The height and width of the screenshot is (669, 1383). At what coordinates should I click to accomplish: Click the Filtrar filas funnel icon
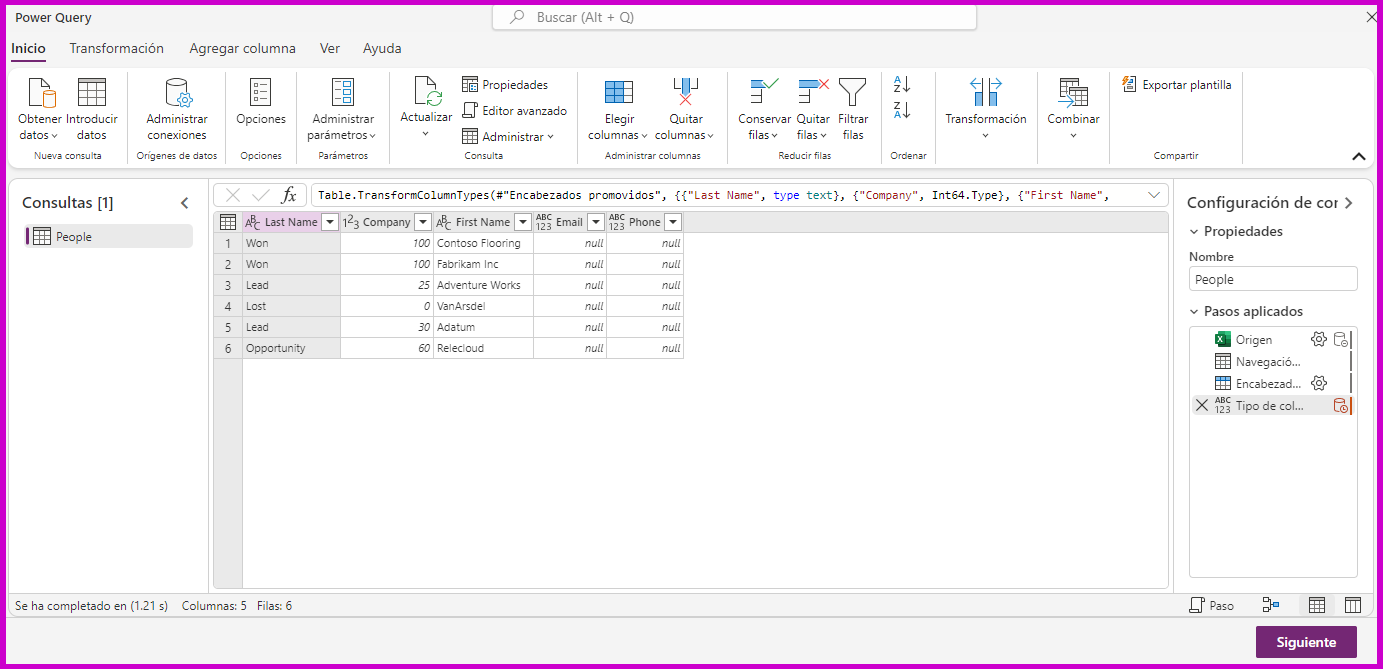[x=853, y=93]
